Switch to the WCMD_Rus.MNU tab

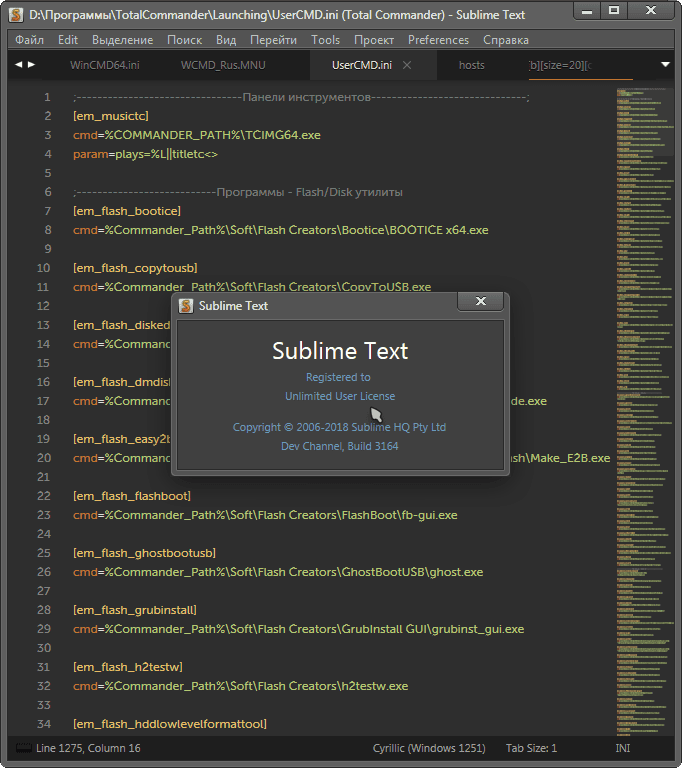pos(223,65)
